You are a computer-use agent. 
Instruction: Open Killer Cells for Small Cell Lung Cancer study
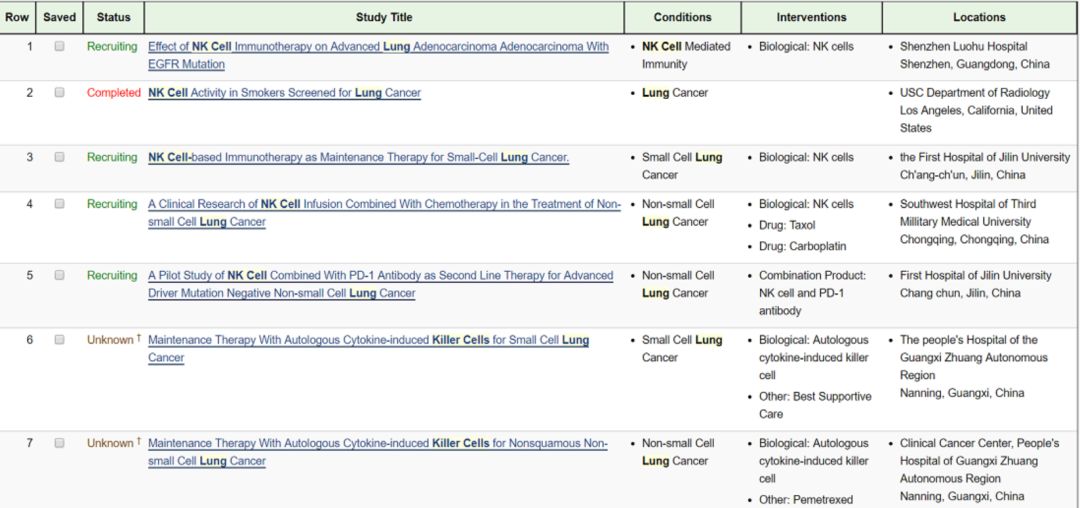368,340
